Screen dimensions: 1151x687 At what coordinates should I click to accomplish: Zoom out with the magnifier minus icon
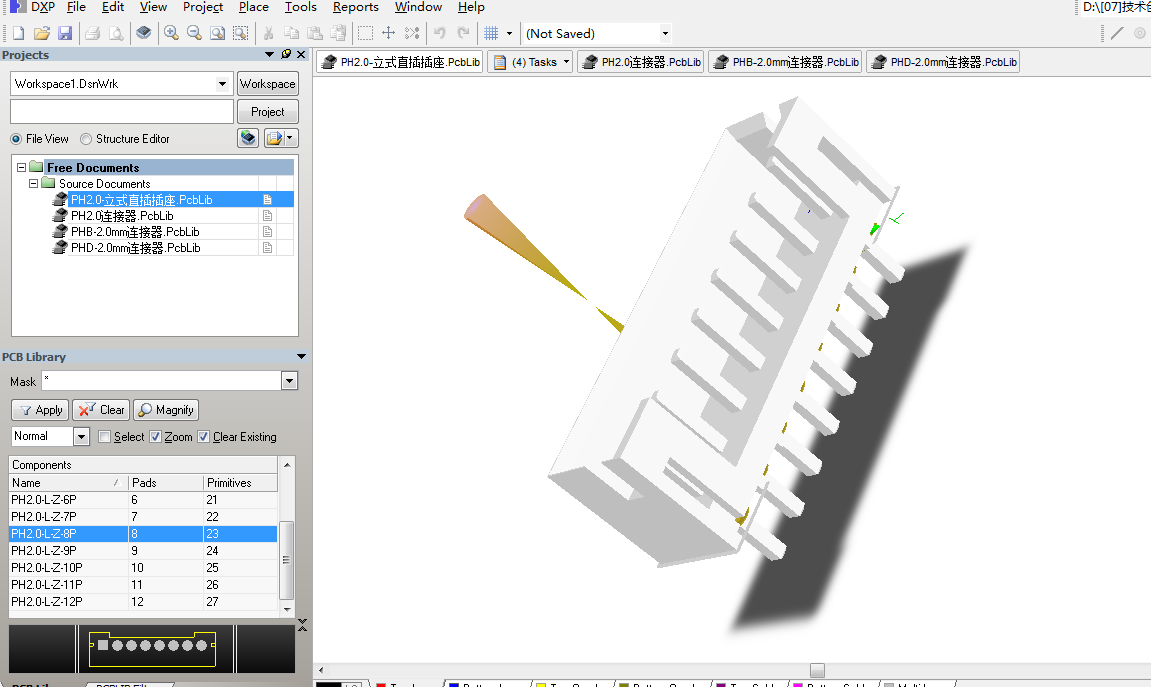tap(195, 33)
